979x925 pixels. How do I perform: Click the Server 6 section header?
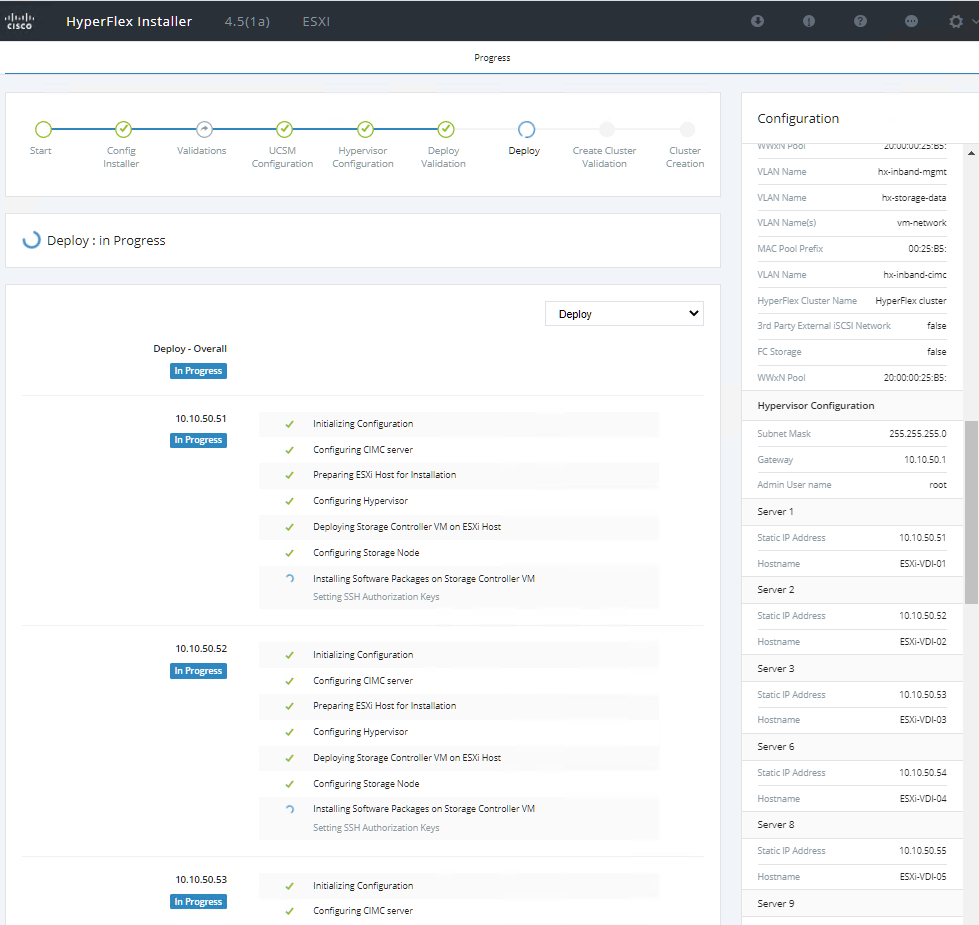click(852, 746)
